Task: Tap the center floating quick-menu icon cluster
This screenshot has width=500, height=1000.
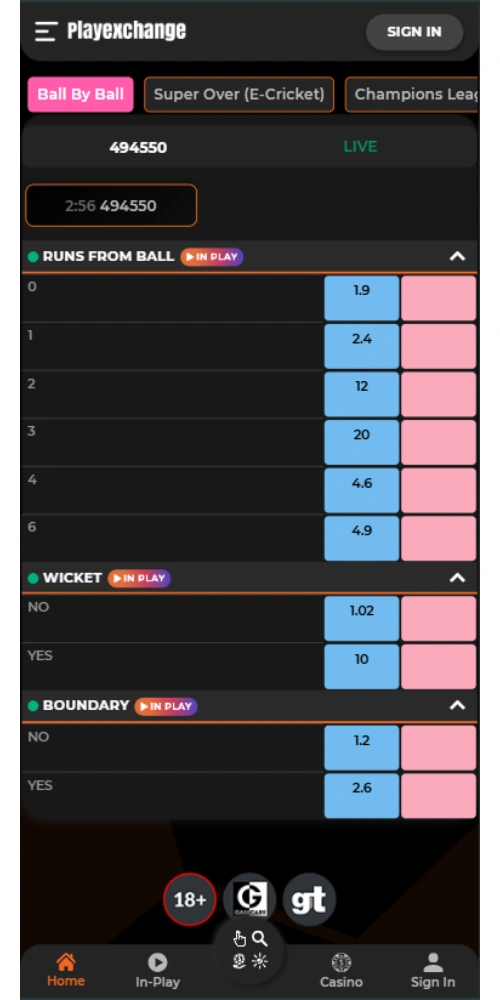Action: [249, 950]
